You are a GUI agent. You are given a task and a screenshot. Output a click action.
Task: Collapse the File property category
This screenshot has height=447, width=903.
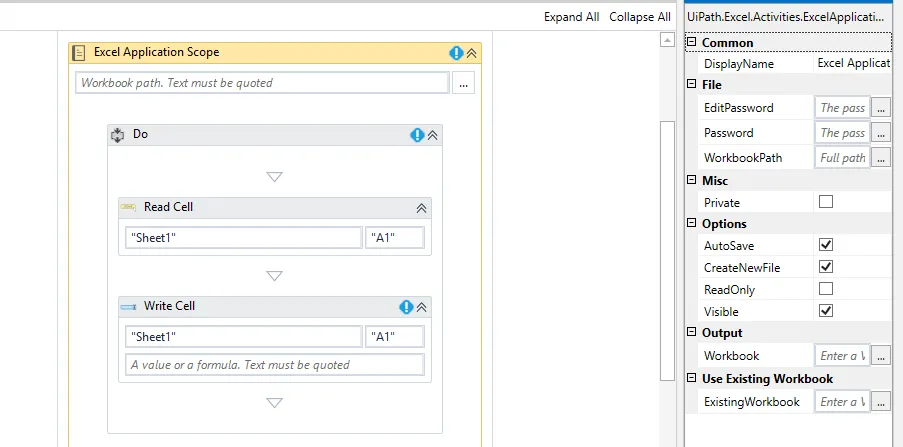(x=692, y=84)
